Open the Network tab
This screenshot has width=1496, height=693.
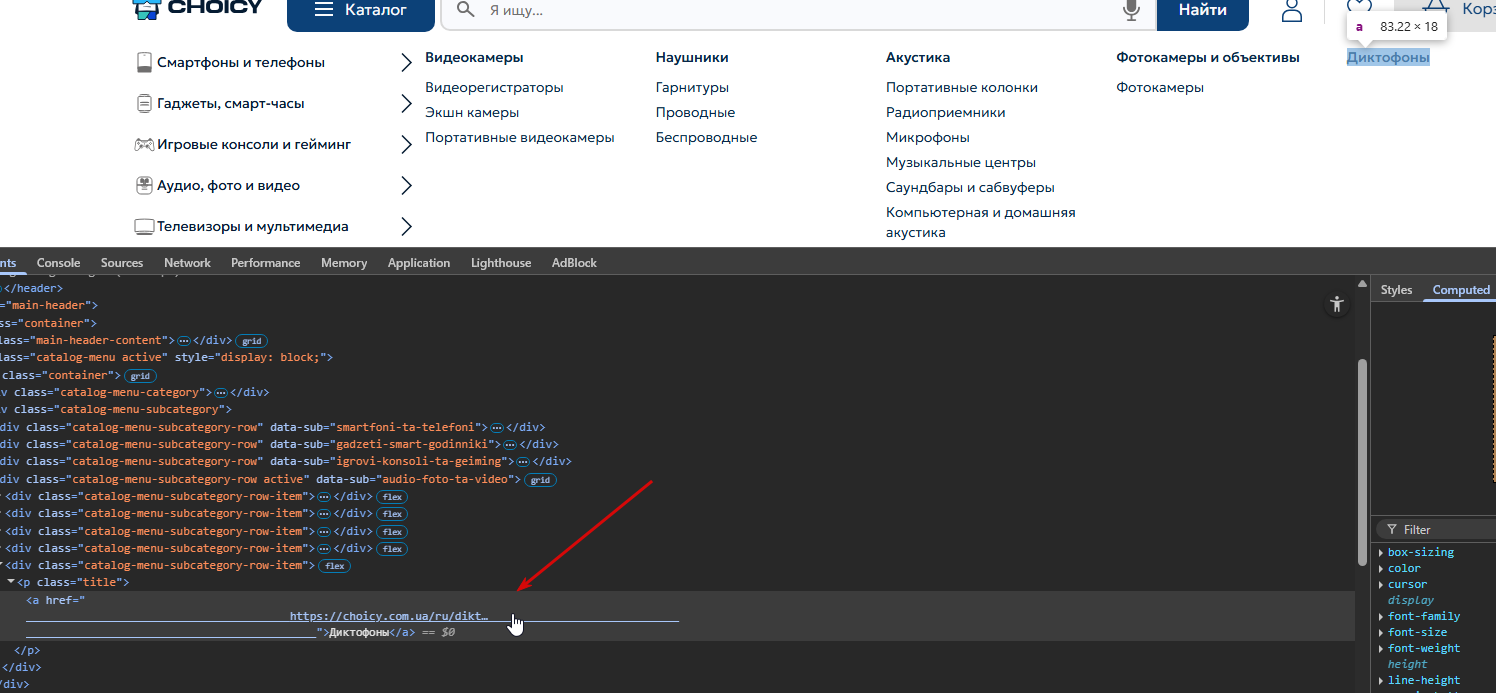pyautogui.click(x=187, y=263)
